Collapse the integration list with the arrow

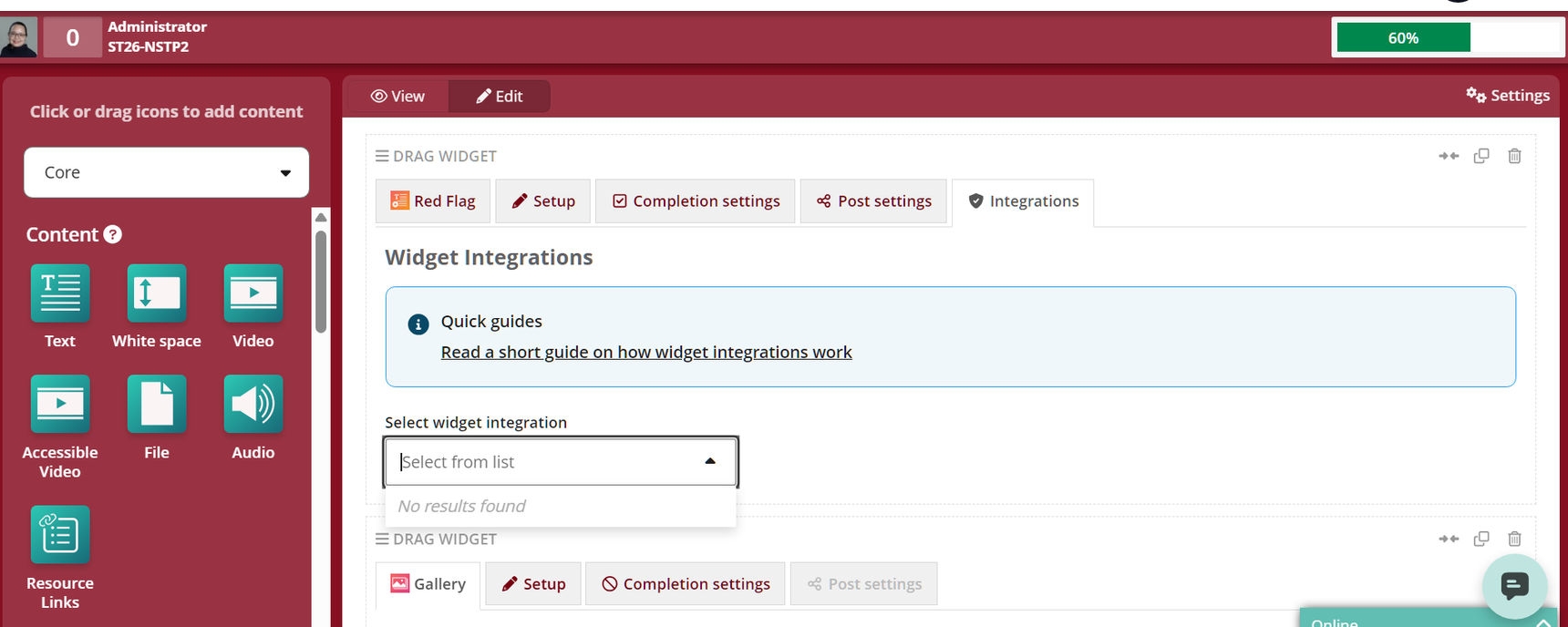[x=710, y=461]
